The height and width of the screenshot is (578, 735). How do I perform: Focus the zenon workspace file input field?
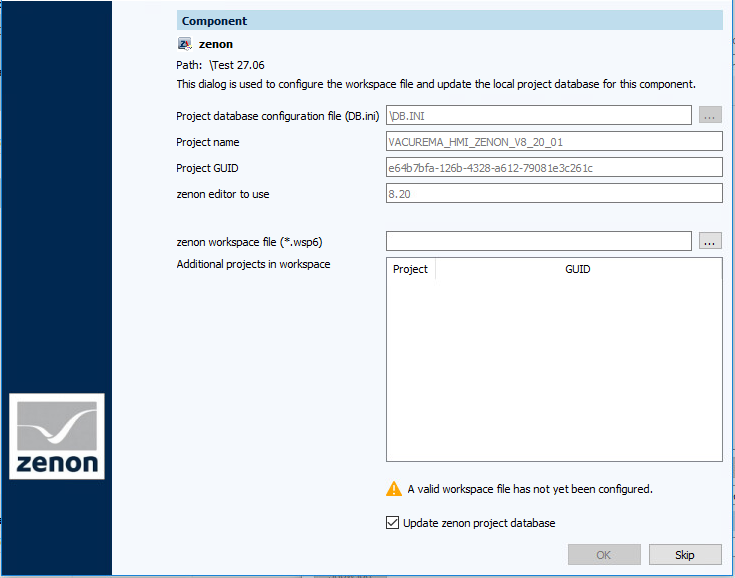coord(538,241)
